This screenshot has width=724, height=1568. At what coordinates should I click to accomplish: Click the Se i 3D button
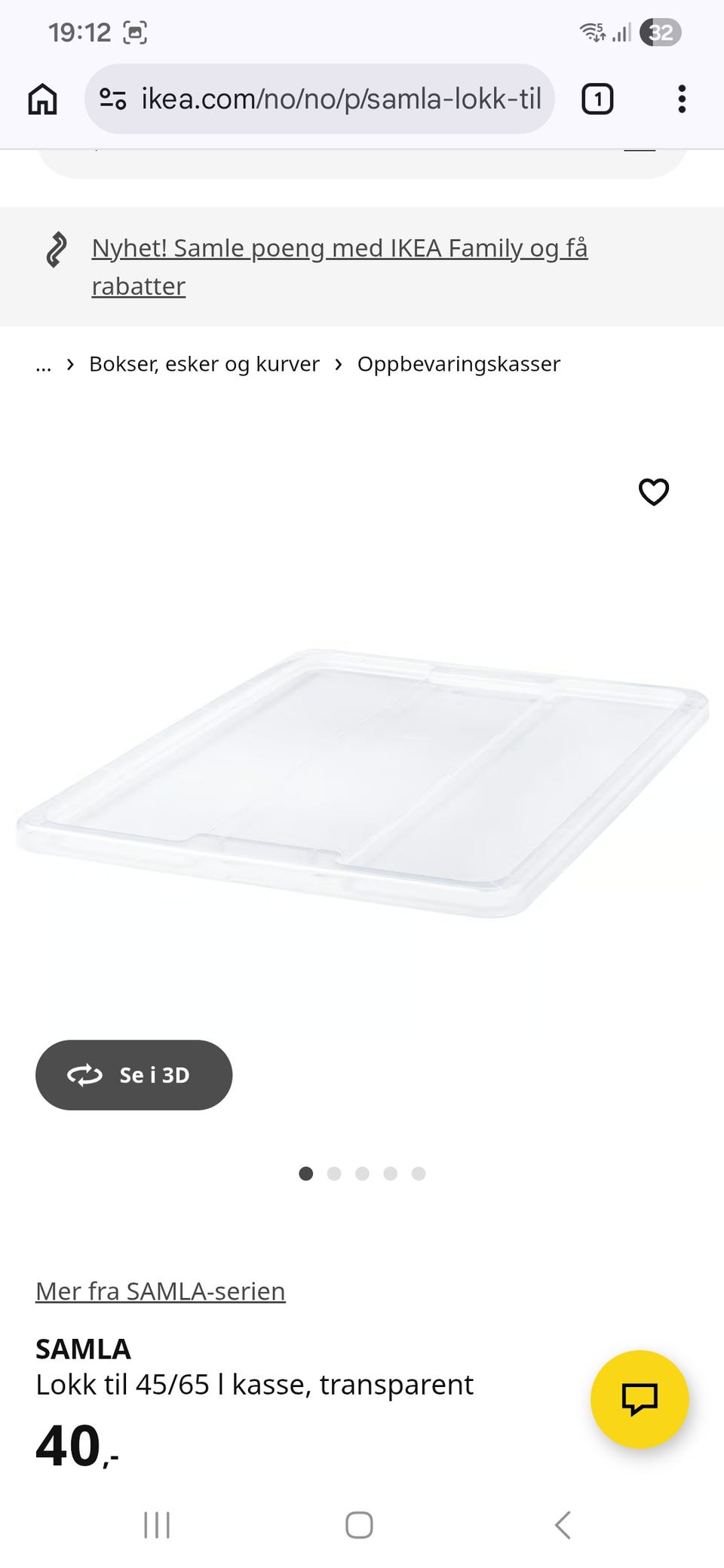[x=133, y=1075]
